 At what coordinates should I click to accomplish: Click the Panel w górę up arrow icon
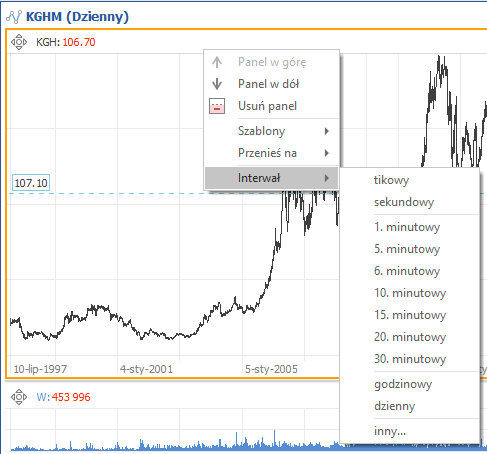point(217,62)
